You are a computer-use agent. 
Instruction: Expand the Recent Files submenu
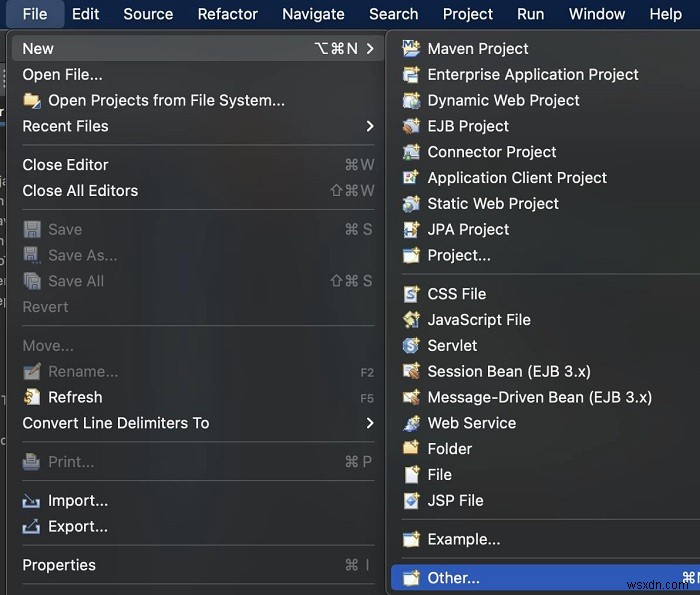370,126
